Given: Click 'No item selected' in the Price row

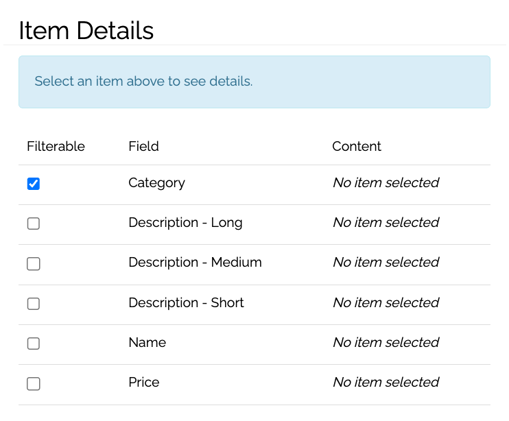Looking at the screenshot, I should click(386, 382).
